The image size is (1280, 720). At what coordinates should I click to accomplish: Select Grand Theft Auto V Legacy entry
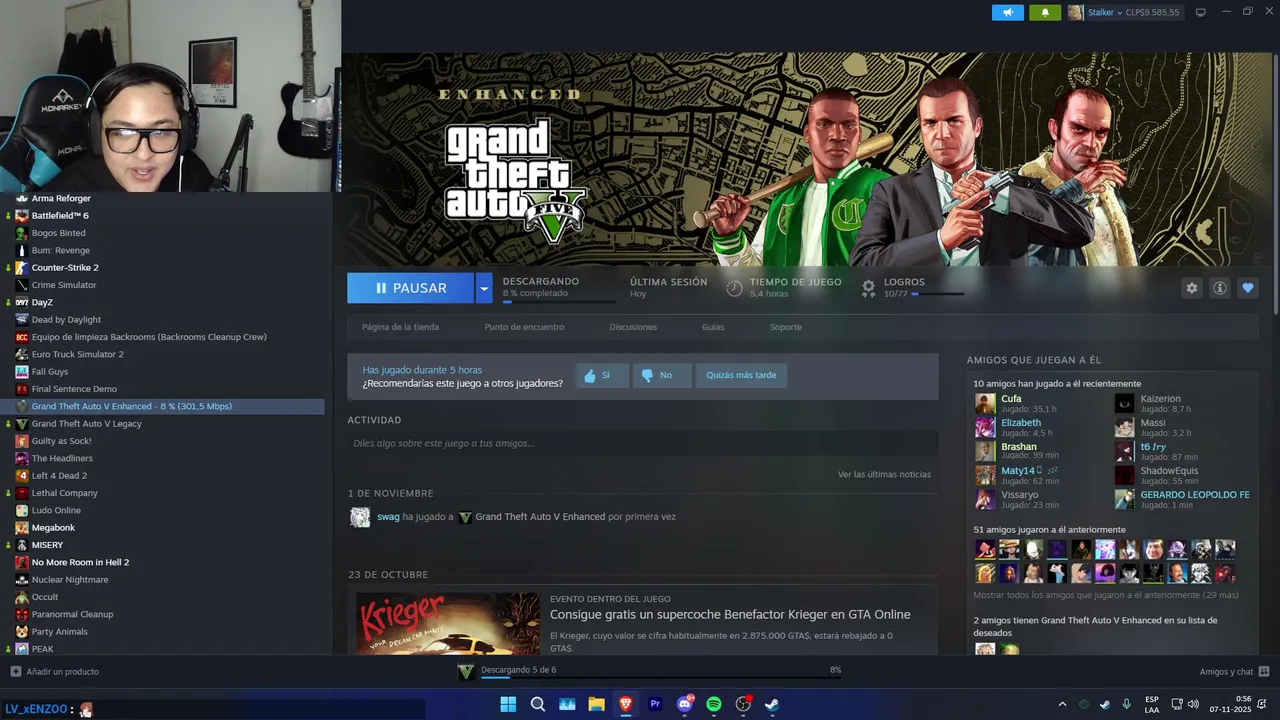pyautogui.click(x=86, y=424)
